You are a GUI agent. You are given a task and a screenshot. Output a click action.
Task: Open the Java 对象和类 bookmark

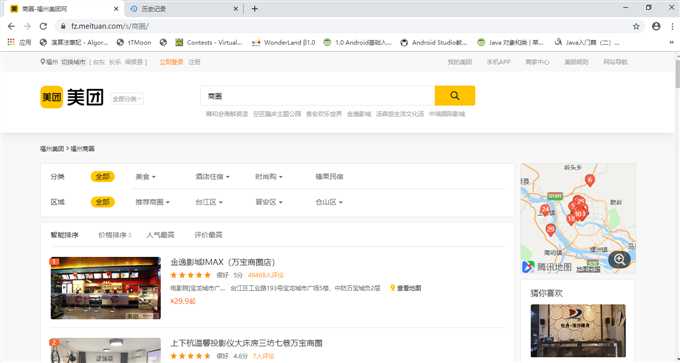[510, 43]
